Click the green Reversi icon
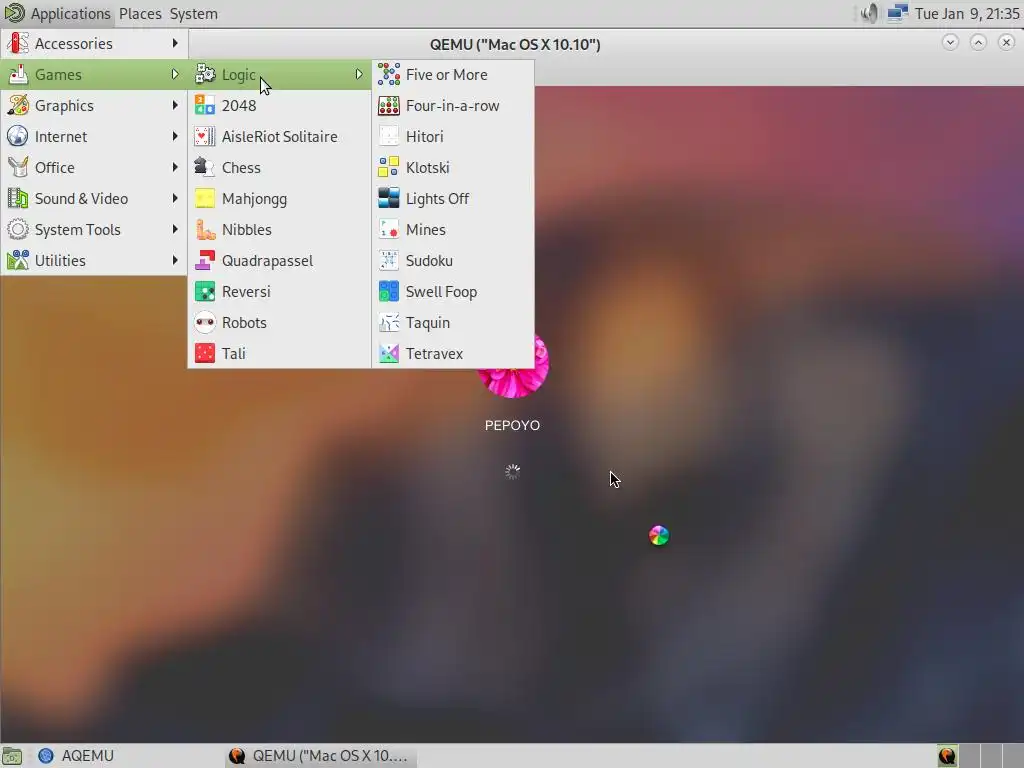Viewport: 1024px width, 768px height. 204,291
